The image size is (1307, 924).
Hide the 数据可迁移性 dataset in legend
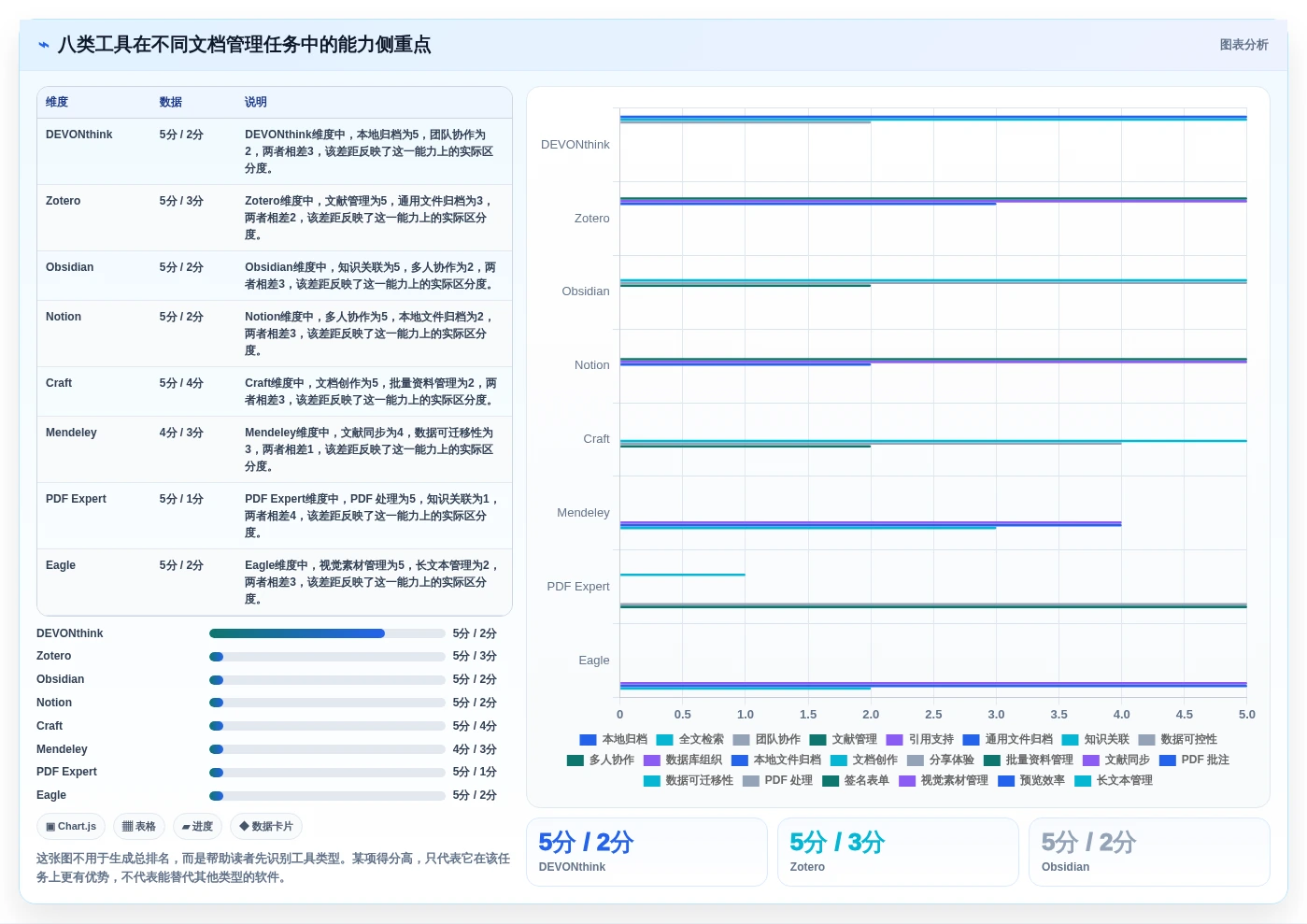689,781
